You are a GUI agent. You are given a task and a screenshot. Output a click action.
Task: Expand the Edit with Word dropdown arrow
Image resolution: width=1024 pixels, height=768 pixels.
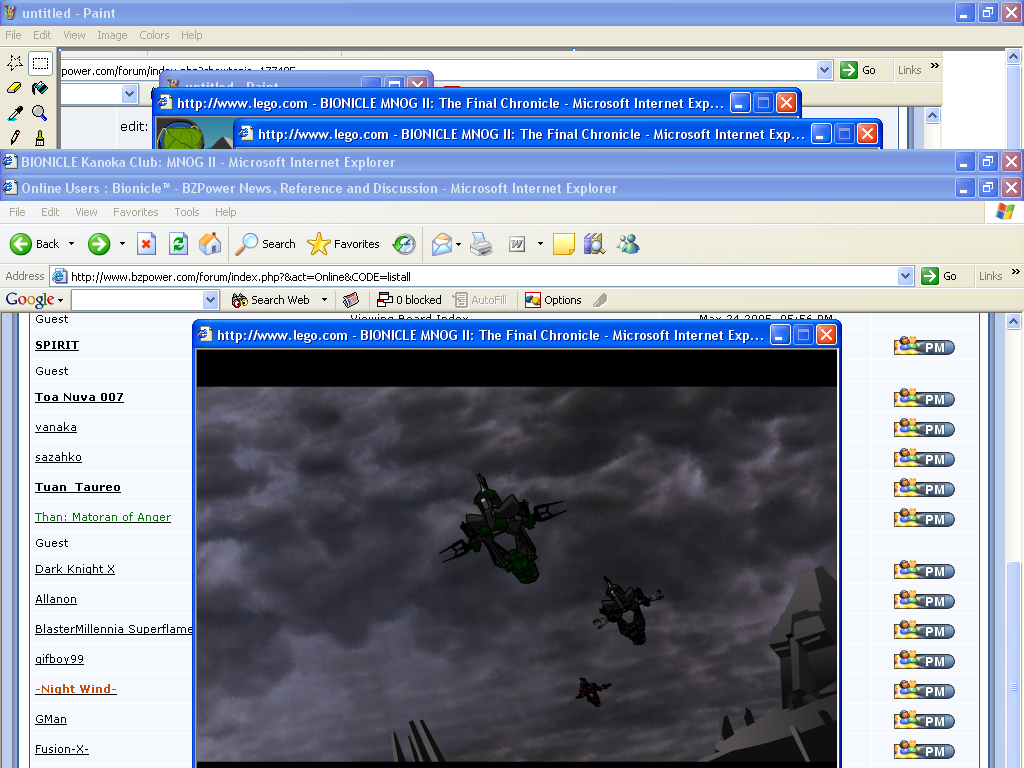[x=540, y=244]
